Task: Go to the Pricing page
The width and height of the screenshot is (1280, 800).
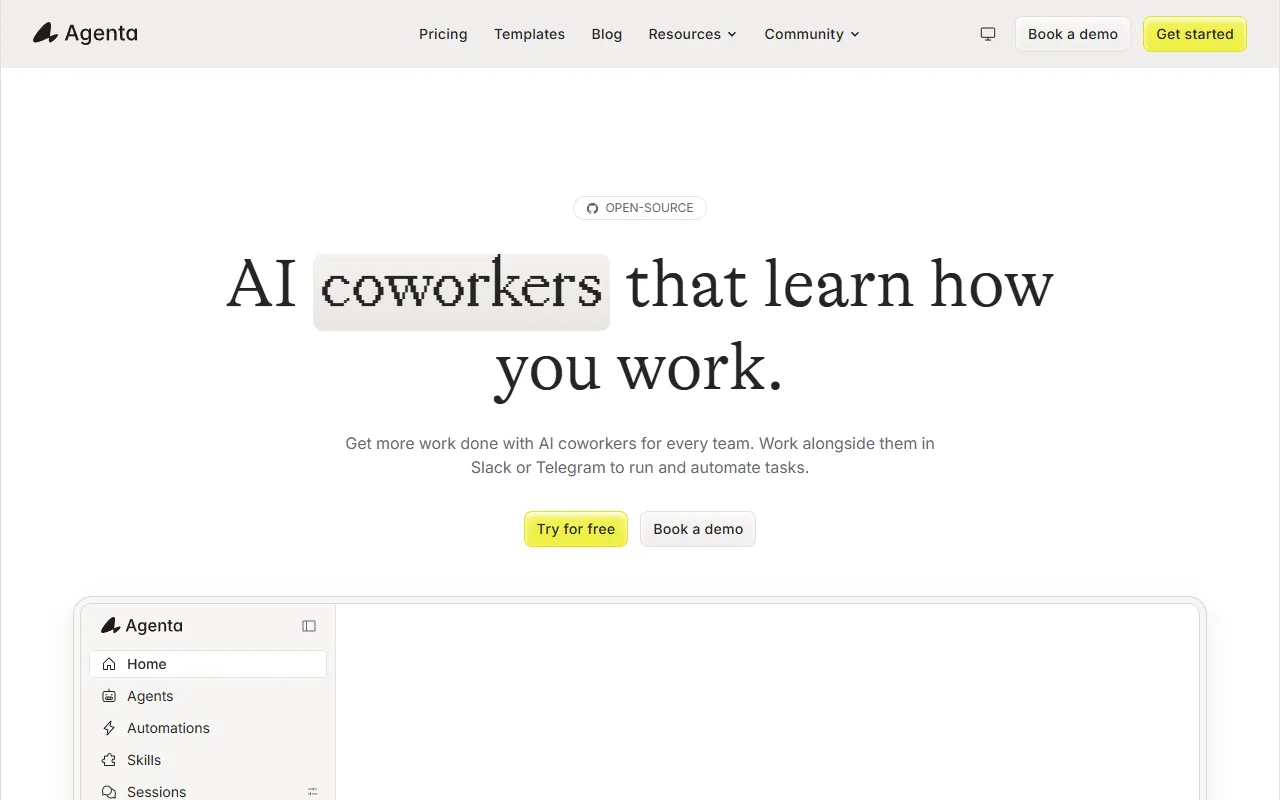Action: (x=443, y=34)
